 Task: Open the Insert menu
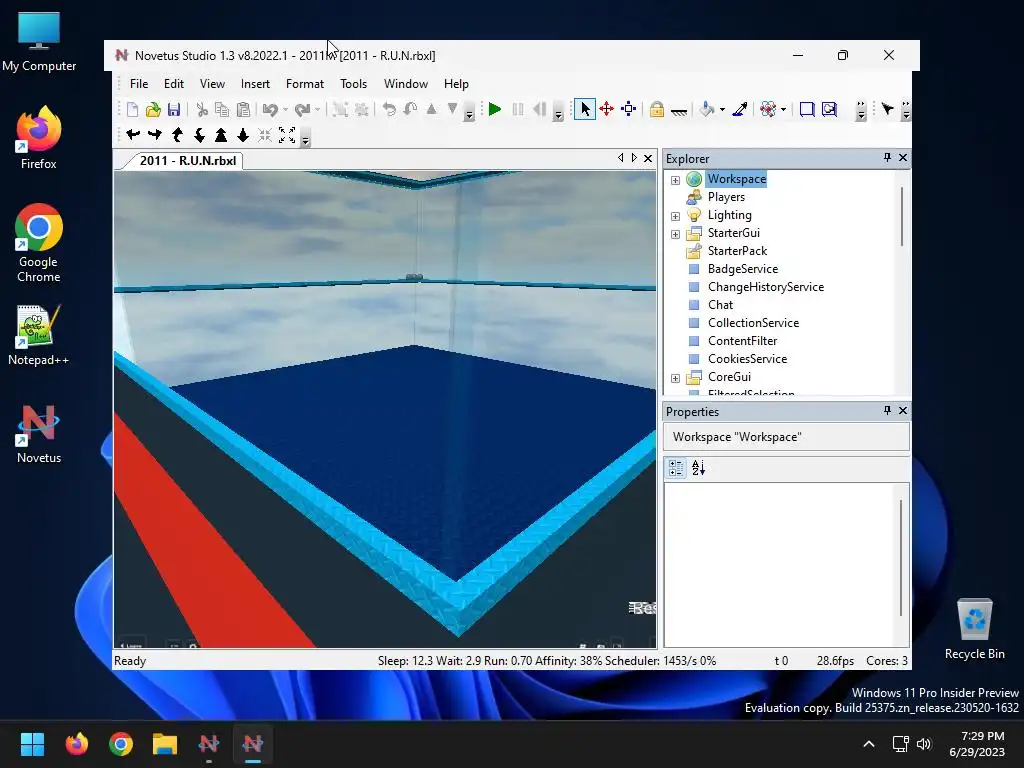(255, 84)
